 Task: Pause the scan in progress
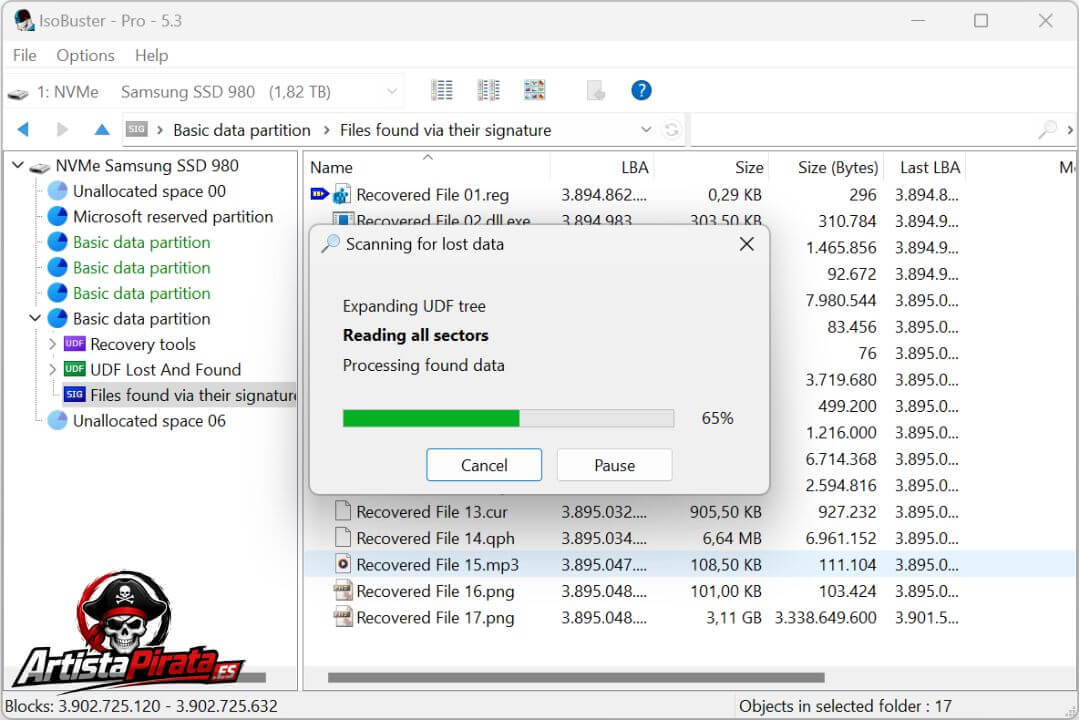click(614, 465)
